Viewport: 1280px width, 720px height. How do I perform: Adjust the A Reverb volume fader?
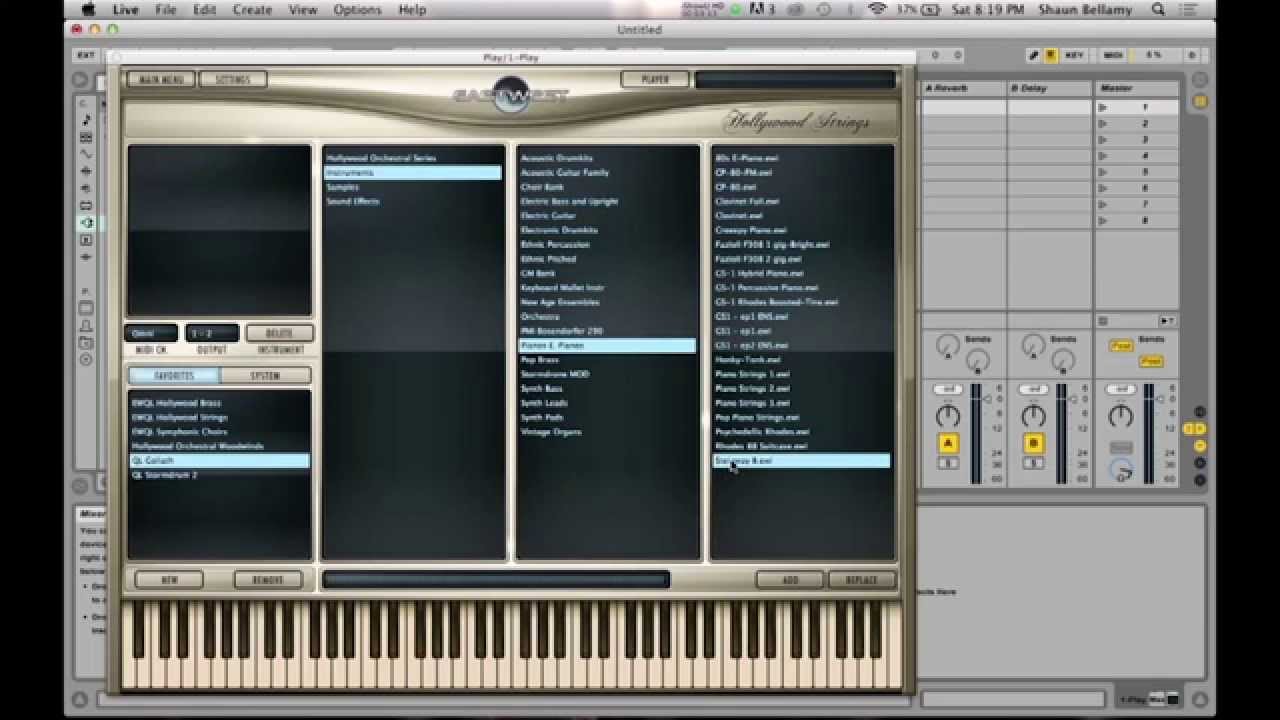[x=986, y=399]
